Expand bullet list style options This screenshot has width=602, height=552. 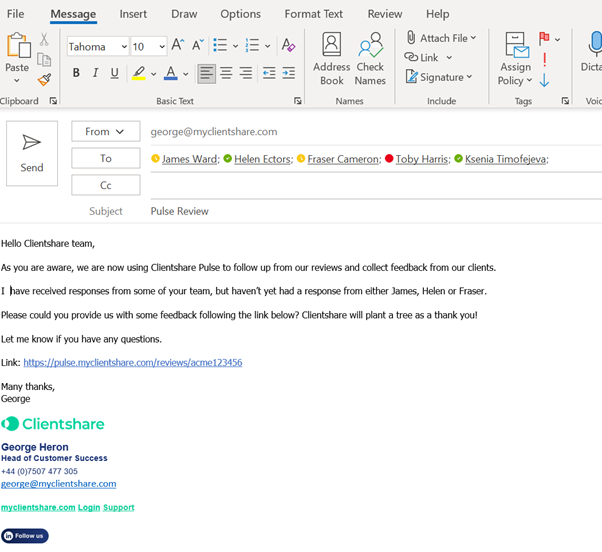coord(235,46)
